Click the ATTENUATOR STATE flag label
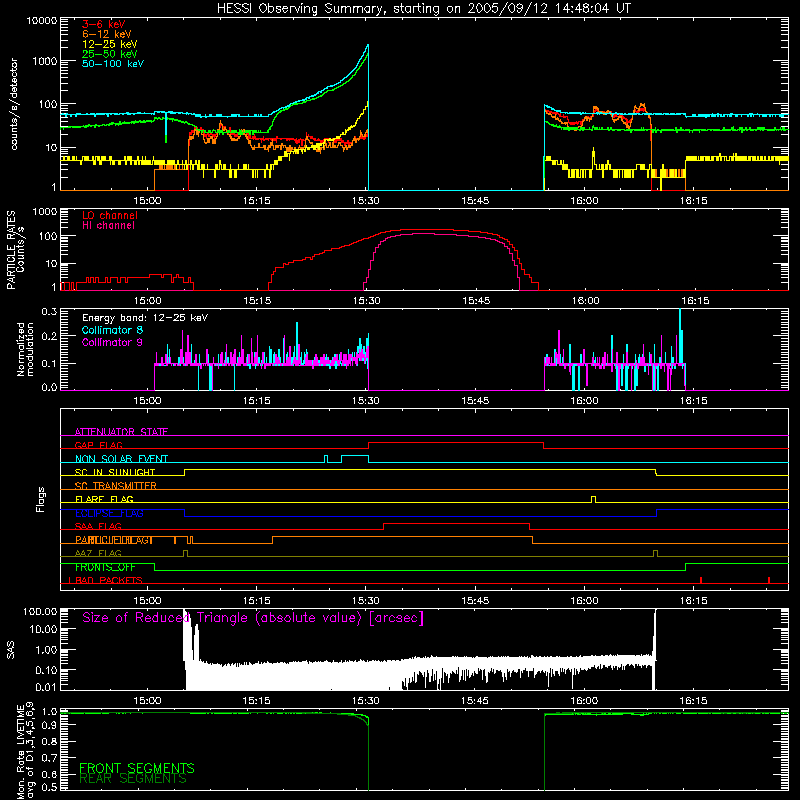Screen dimensions: 800x800 (121, 432)
